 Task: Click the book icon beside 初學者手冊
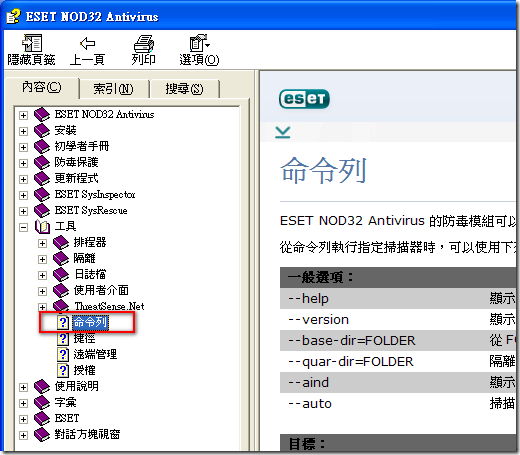coord(42,147)
